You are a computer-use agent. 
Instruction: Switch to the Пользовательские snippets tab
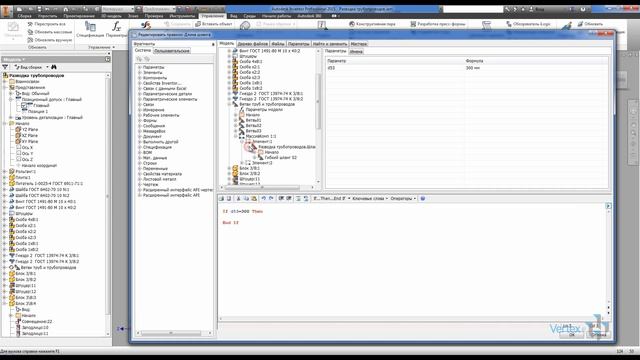coord(172,51)
